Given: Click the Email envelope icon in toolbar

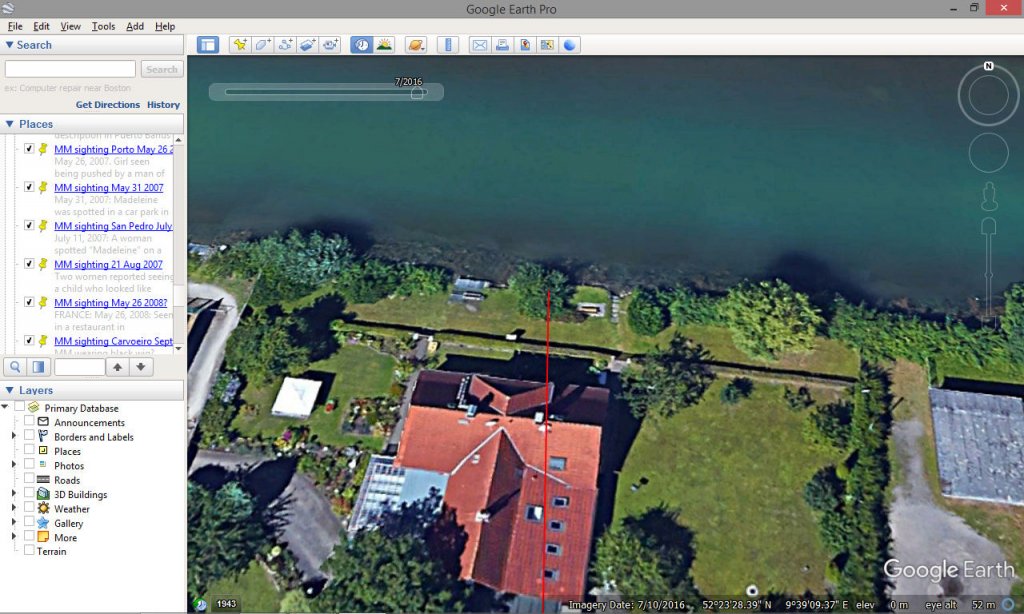Looking at the screenshot, I should (479, 45).
